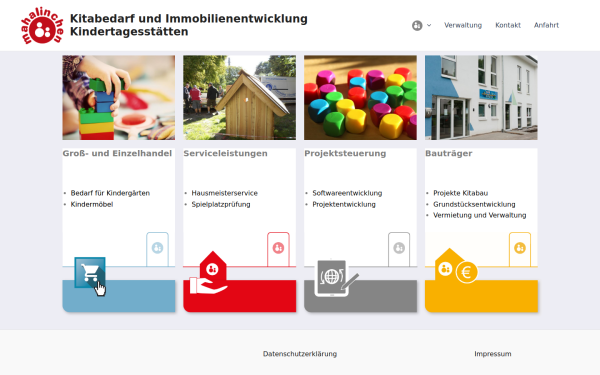Click the euro coin icon
This screenshot has width=600, height=375.
(x=466, y=272)
